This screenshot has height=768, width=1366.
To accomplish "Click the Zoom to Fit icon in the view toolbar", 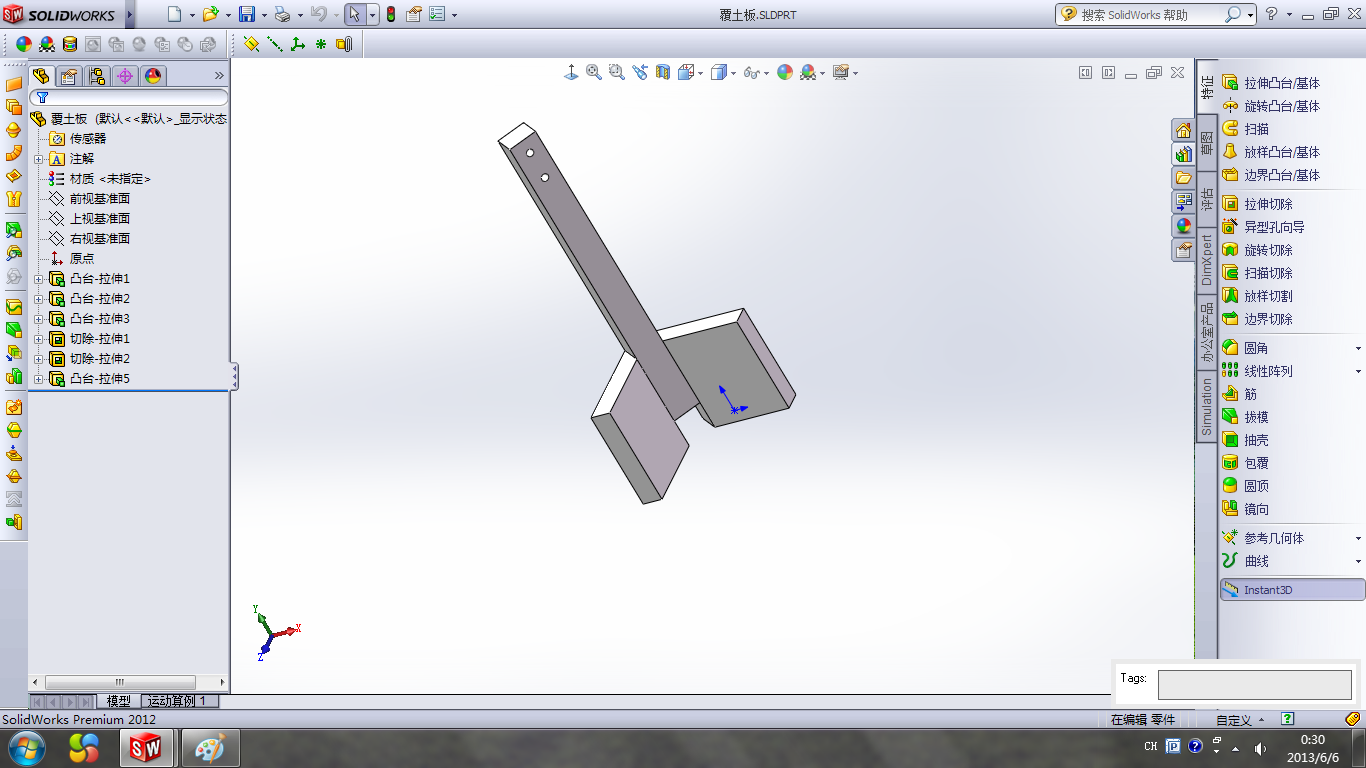I will point(594,72).
